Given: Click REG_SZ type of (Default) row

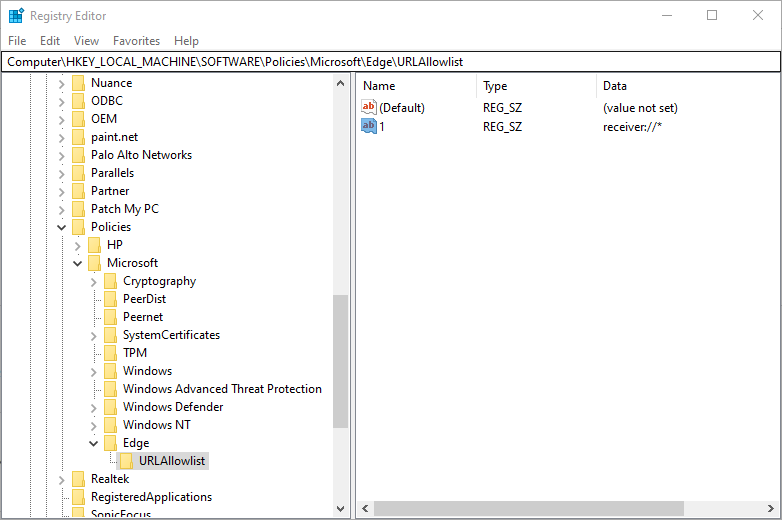Looking at the screenshot, I should 502,108.
